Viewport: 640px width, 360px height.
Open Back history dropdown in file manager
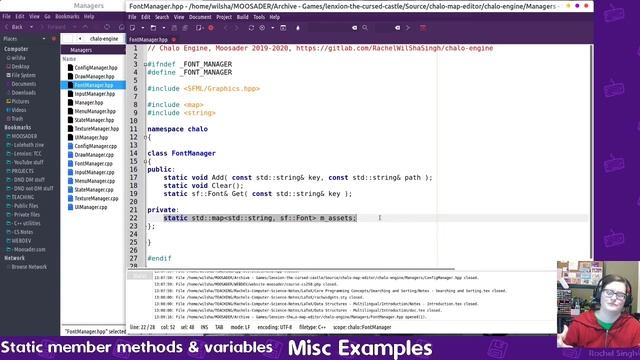(x=31, y=27)
